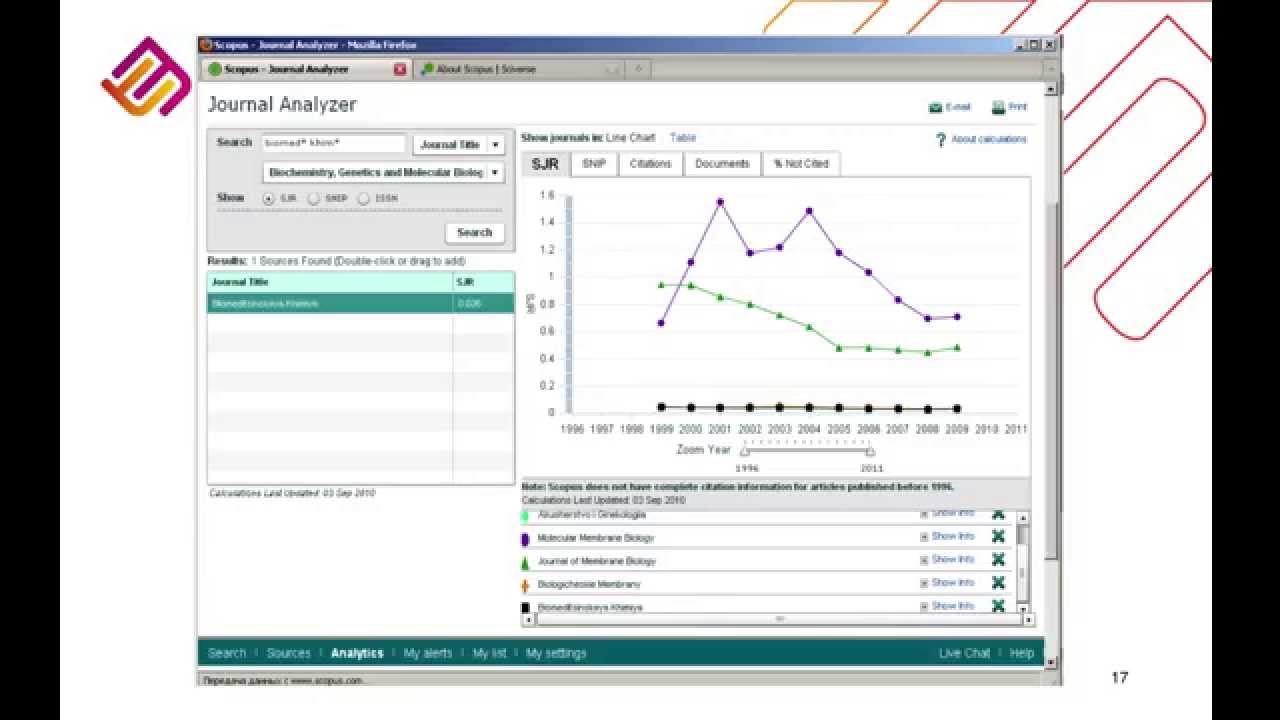This screenshot has width=1280, height=720.
Task: Remove Journal of Membrane Biology from chart
Action: click(997, 560)
